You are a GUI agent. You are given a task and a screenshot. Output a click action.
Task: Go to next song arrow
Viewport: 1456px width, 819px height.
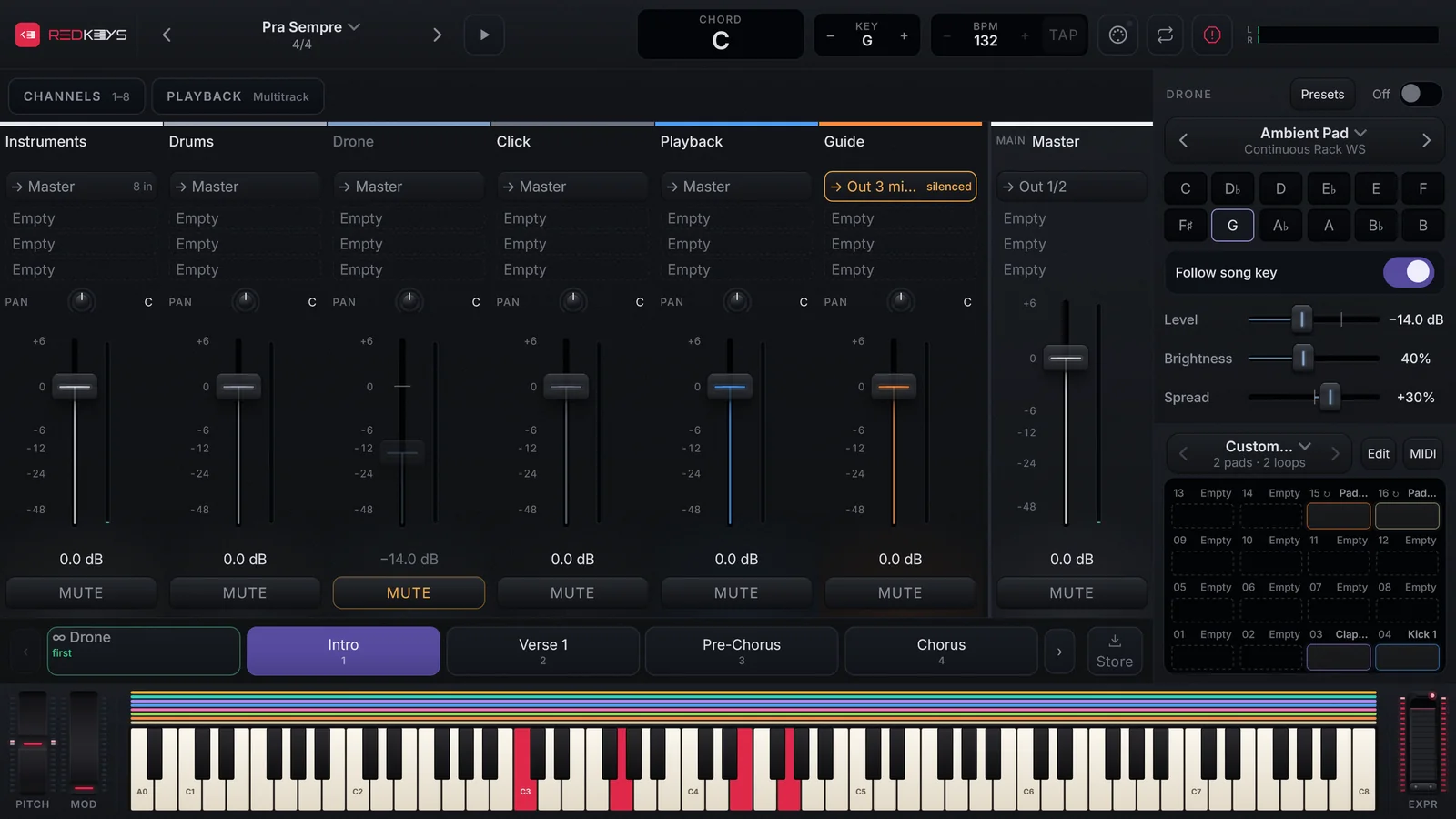437,35
